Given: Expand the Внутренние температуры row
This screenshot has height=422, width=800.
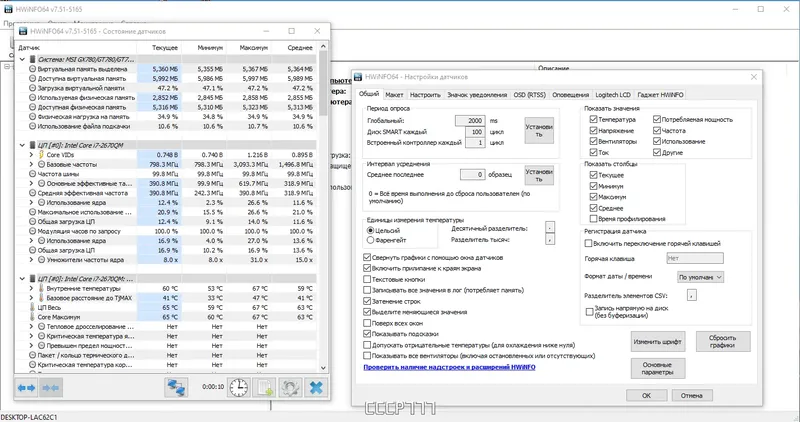Looking at the screenshot, I should (x=31, y=288).
